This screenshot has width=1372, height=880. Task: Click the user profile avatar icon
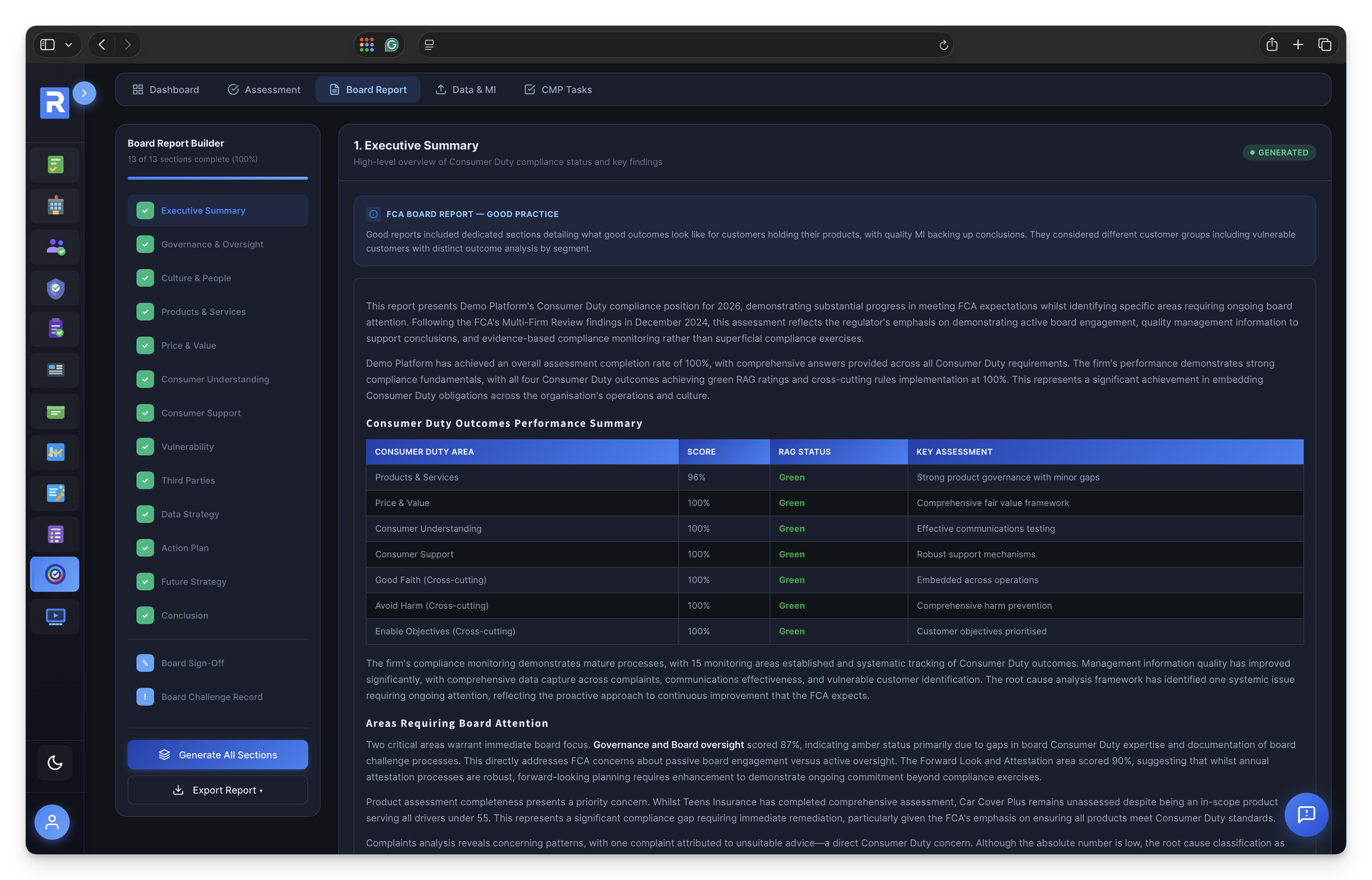click(52, 822)
